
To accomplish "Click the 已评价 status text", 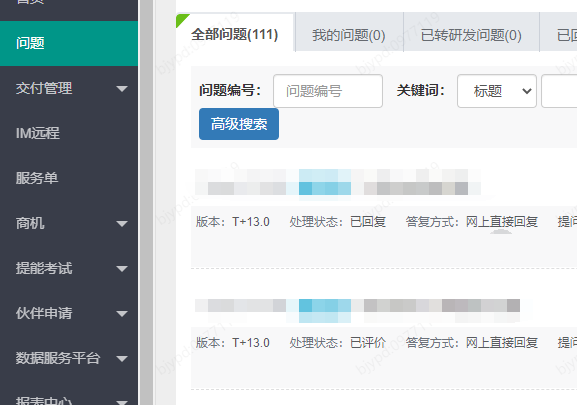I will click(x=368, y=343).
